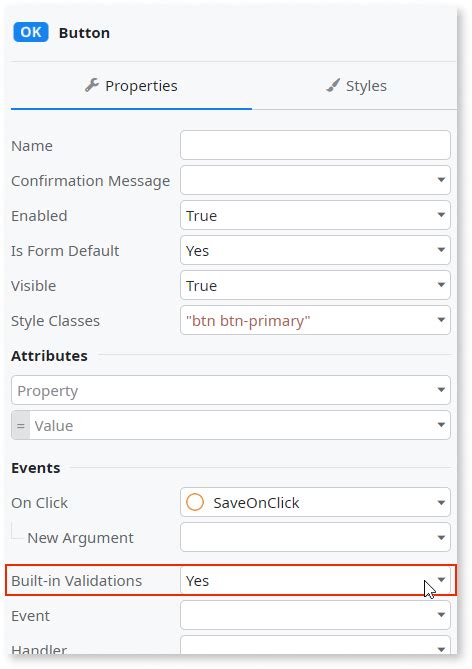Click the Event input field
This screenshot has width=472, height=669.
click(x=315, y=615)
